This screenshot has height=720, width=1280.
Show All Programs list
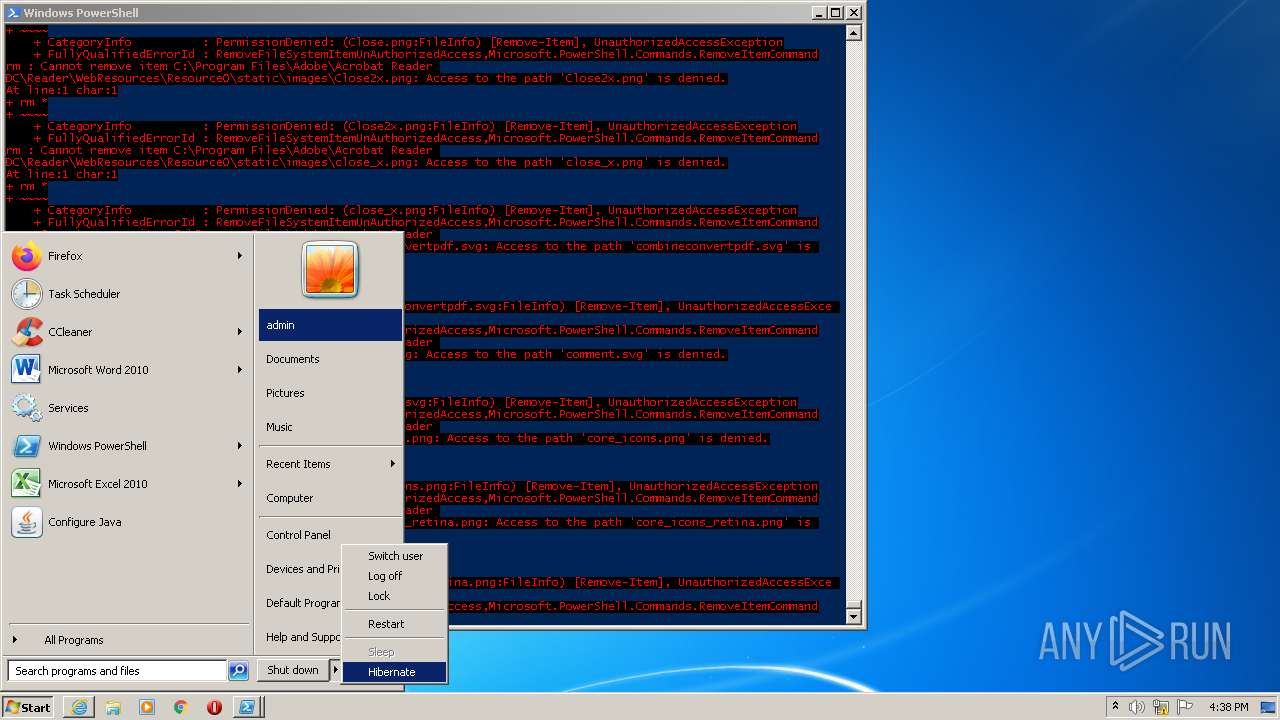[128, 640]
